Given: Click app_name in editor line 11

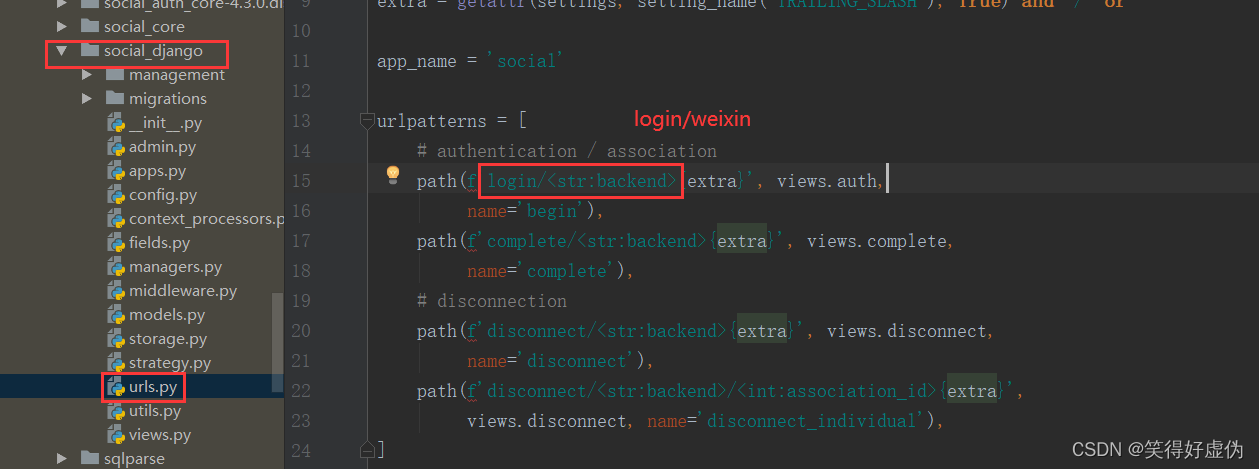Looking at the screenshot, I should (x=416, y=61).
